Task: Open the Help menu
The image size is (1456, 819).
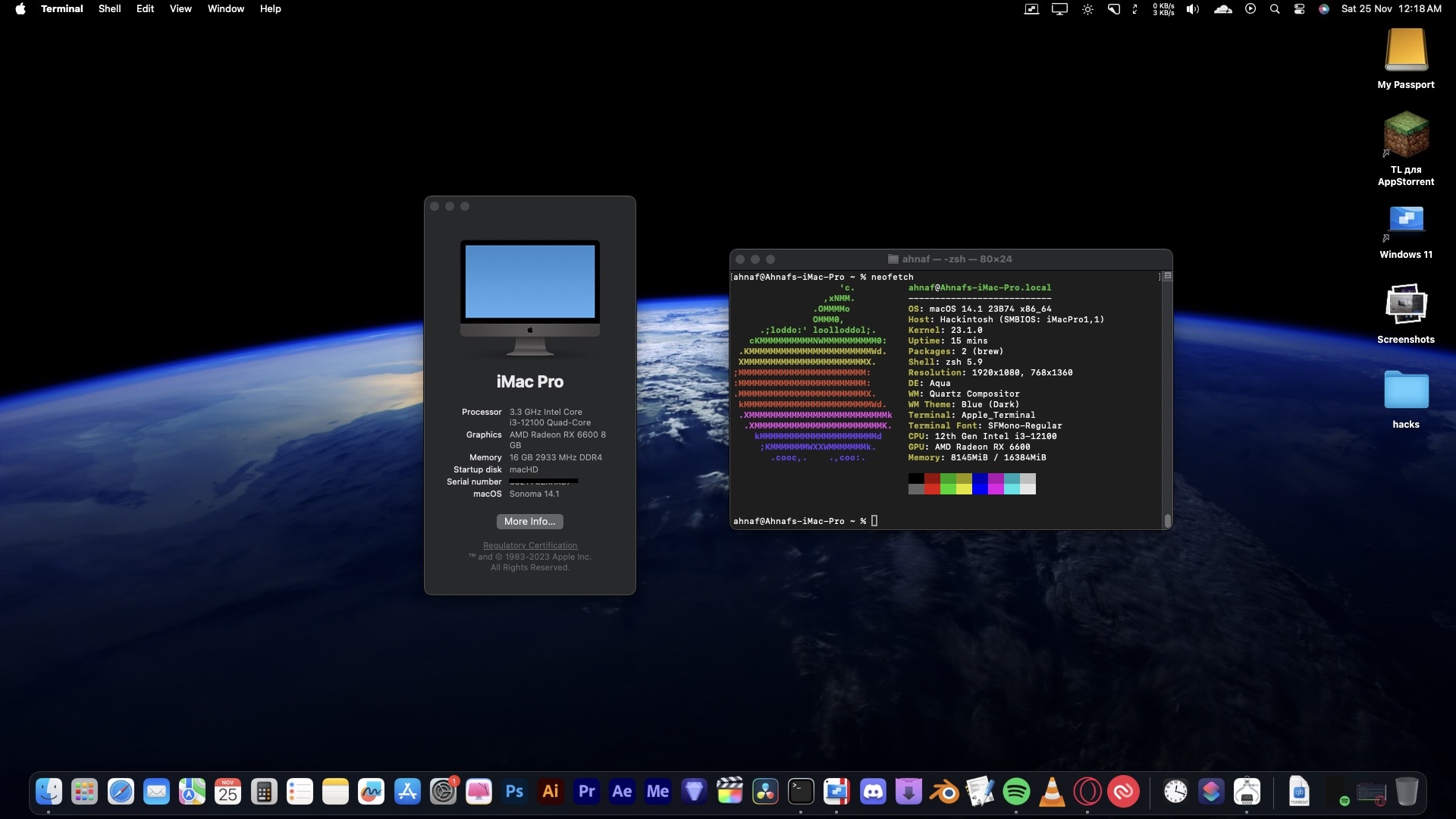Action: [271, 9]
